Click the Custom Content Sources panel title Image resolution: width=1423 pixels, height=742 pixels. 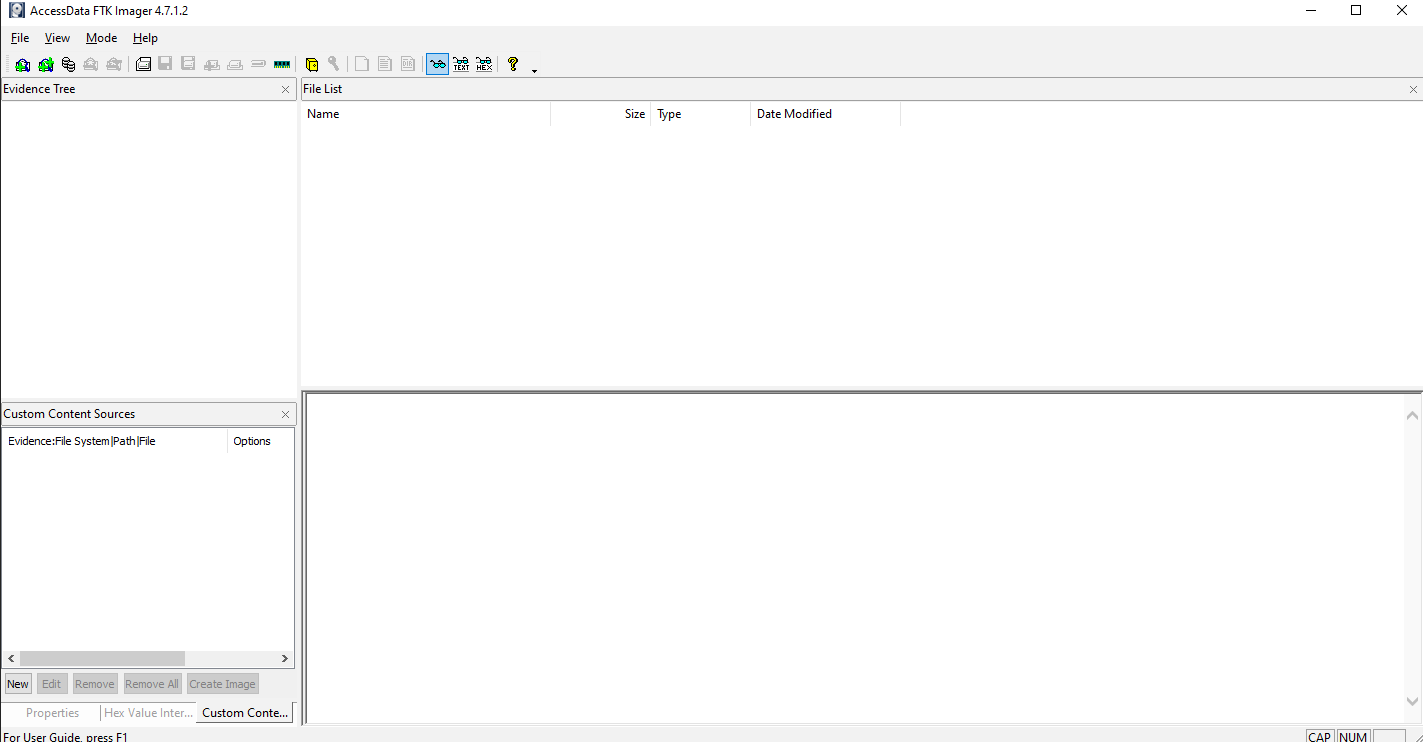click(x=69, y=414)
